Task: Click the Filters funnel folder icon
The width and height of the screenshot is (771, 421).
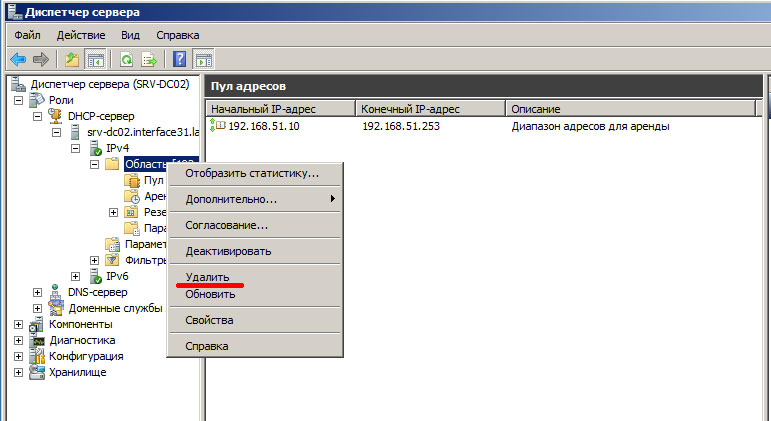Action: (113, 260)
